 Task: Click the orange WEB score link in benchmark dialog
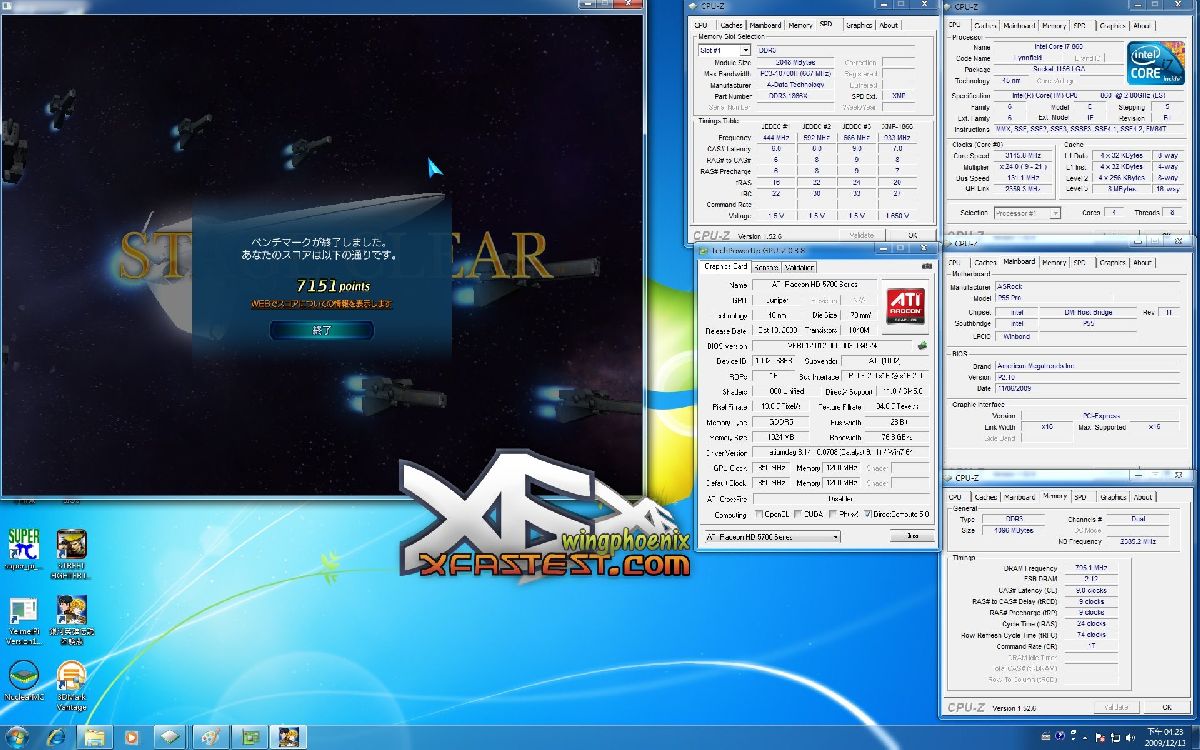(321, 303)
